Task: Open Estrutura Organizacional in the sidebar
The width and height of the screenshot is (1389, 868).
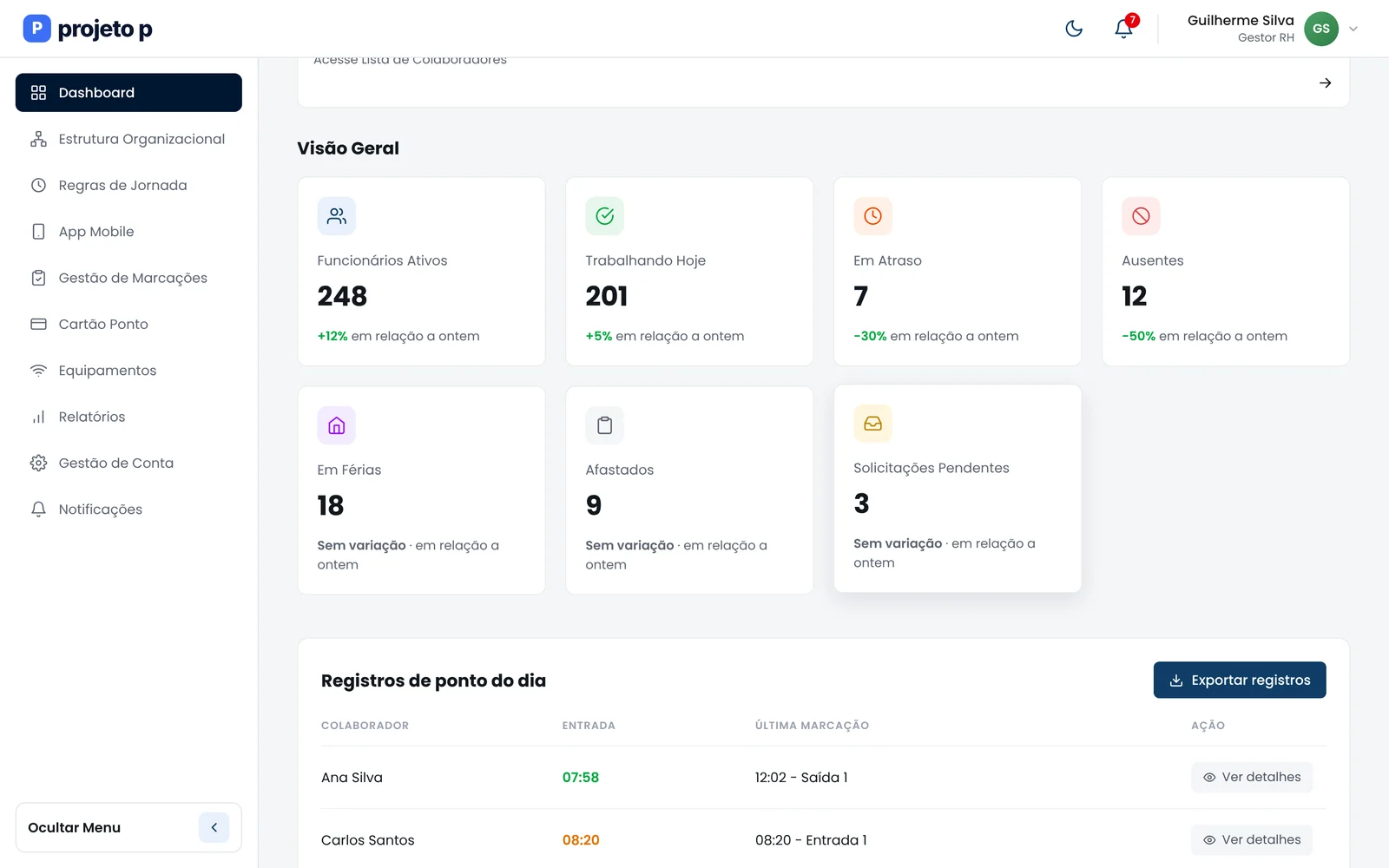Action: click(128, 139)
